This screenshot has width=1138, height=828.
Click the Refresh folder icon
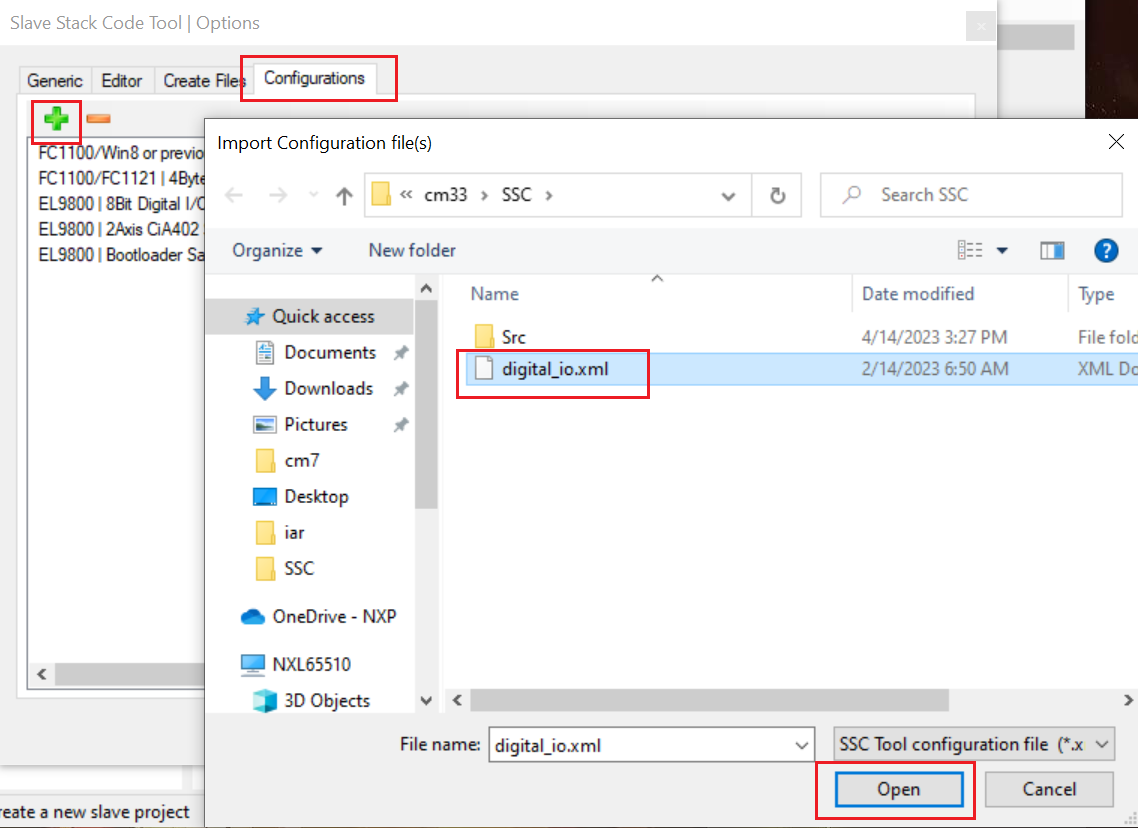coord(777,196)
